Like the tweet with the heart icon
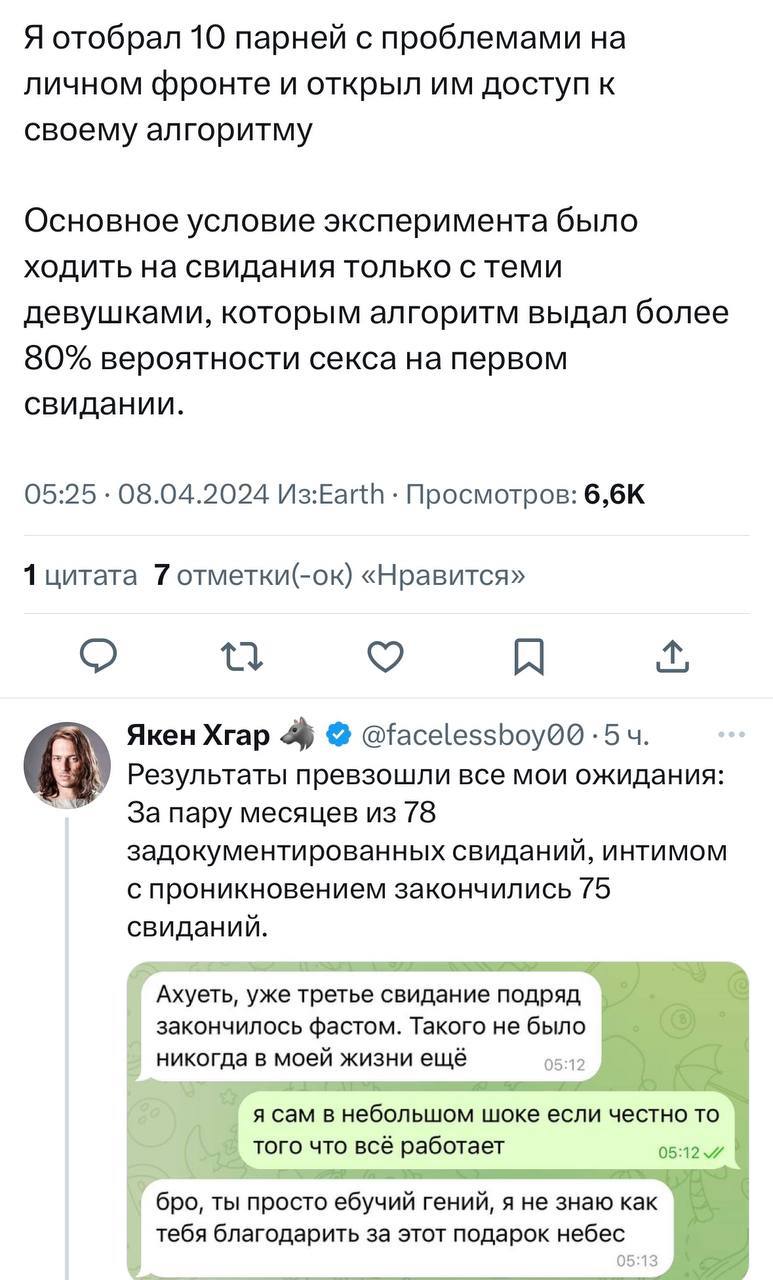Viewport: 773px width, 1280px height. click(385, 656)
